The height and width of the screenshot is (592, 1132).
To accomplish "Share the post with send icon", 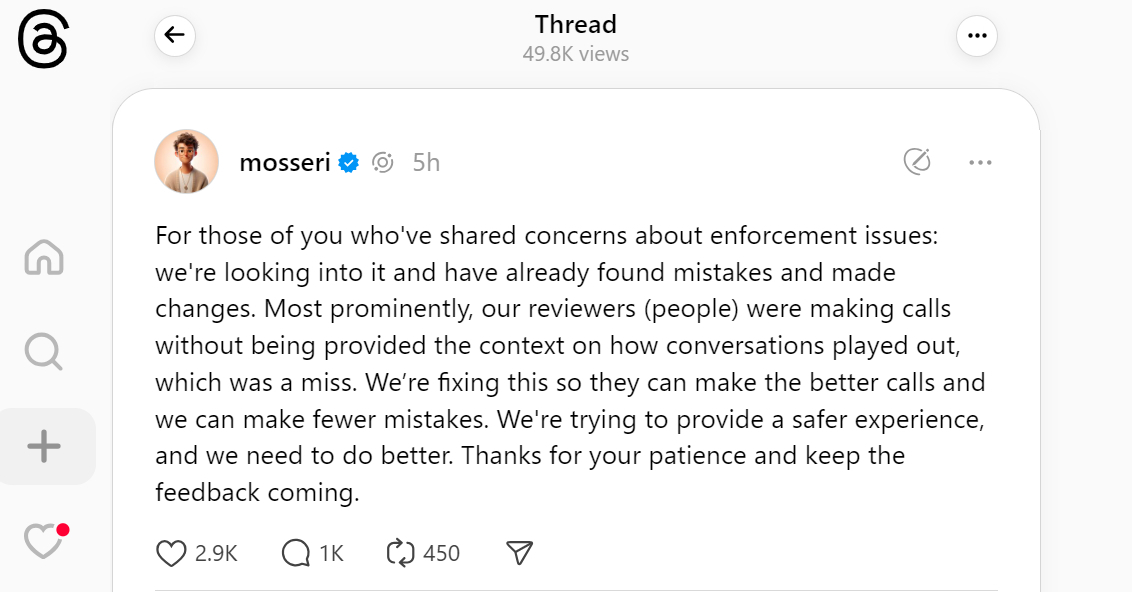I will coord(519,553).
